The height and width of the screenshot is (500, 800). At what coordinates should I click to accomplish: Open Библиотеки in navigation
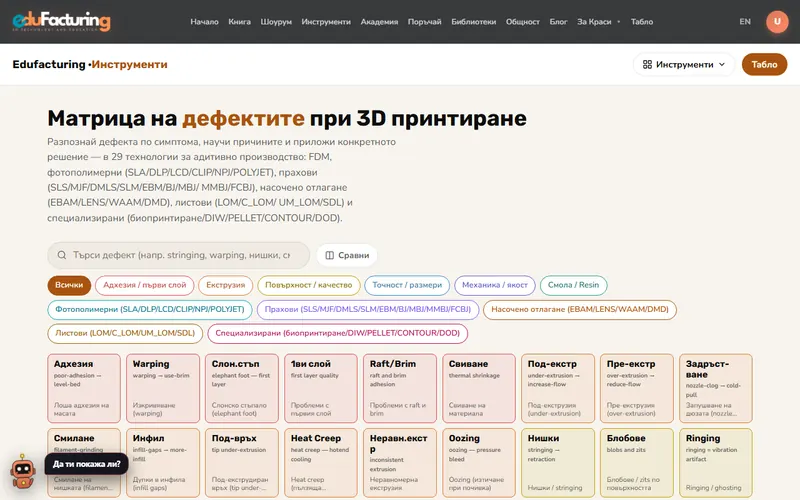point(473,22)
